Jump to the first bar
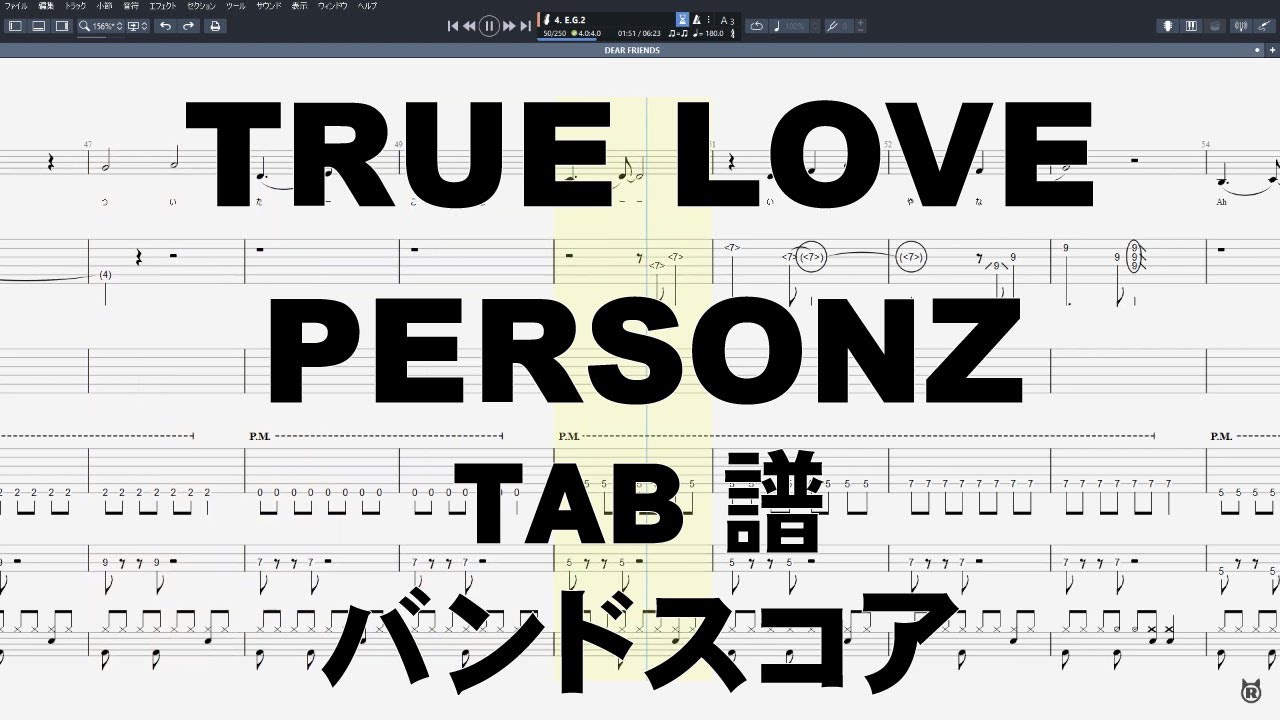 point(453,26)
